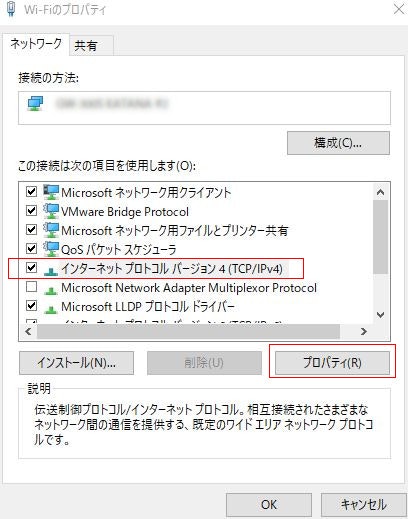
Task: Select the VMware Bridge Protocol row text
Action: (125, 212)
